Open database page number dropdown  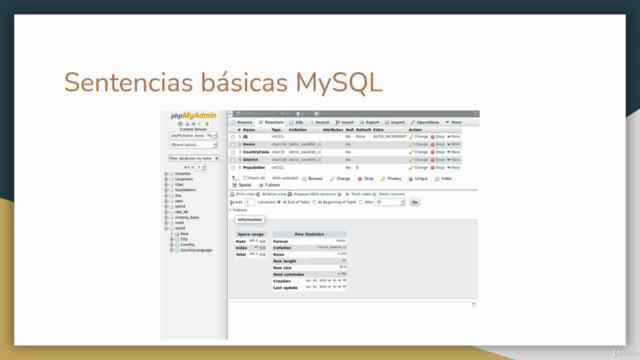point(200,167)
